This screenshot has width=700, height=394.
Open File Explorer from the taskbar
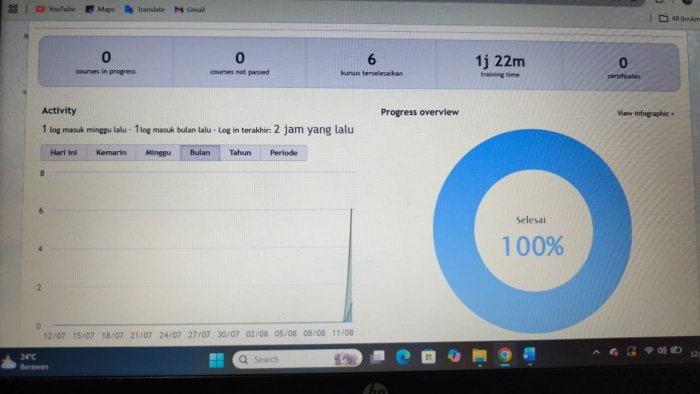click(x=479, y=356)
